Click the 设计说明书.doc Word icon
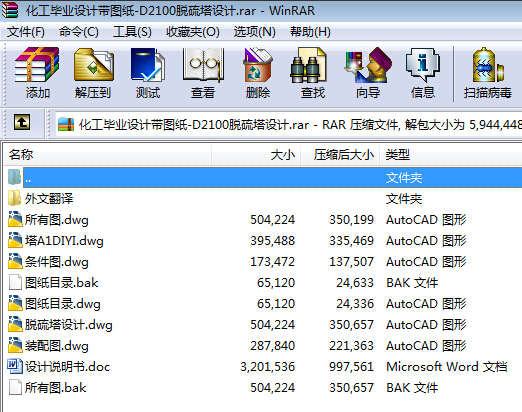The width and height of the screenshot is (522, 412). point(15,366)
